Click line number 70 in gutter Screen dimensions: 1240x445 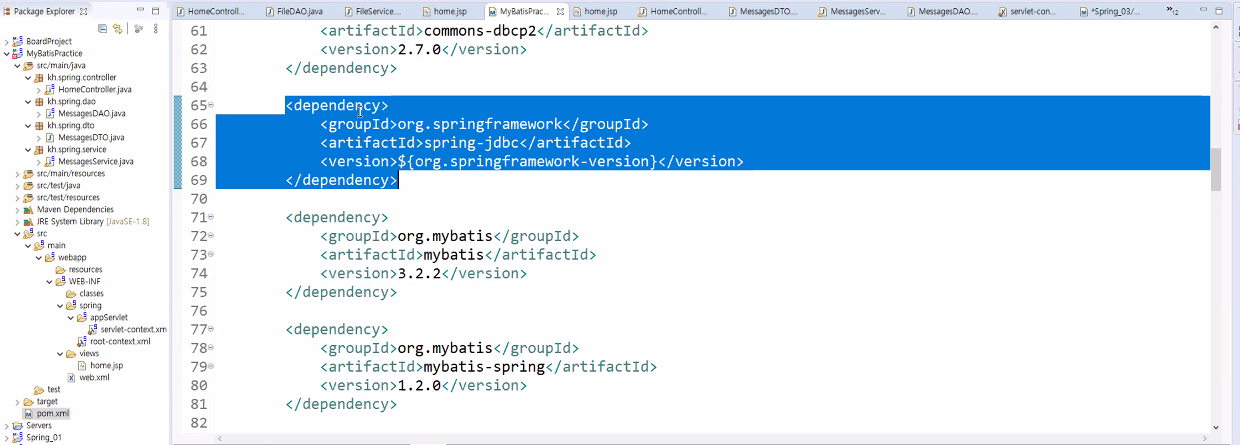click(x=197, y=199)
